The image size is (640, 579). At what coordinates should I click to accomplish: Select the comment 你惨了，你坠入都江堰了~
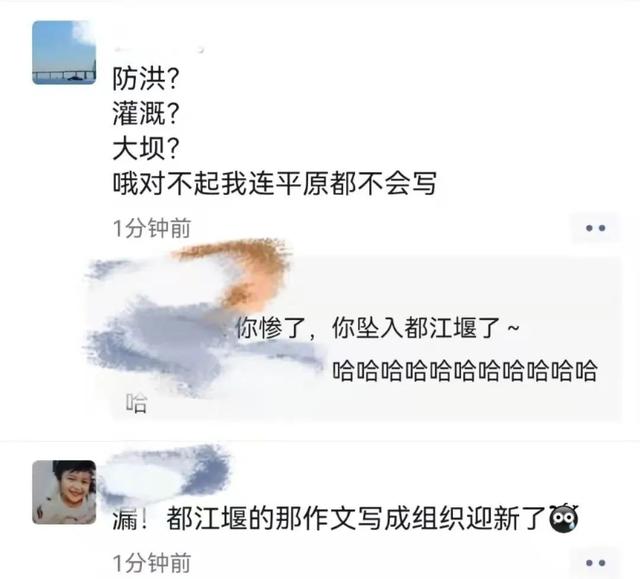[378, 328]
